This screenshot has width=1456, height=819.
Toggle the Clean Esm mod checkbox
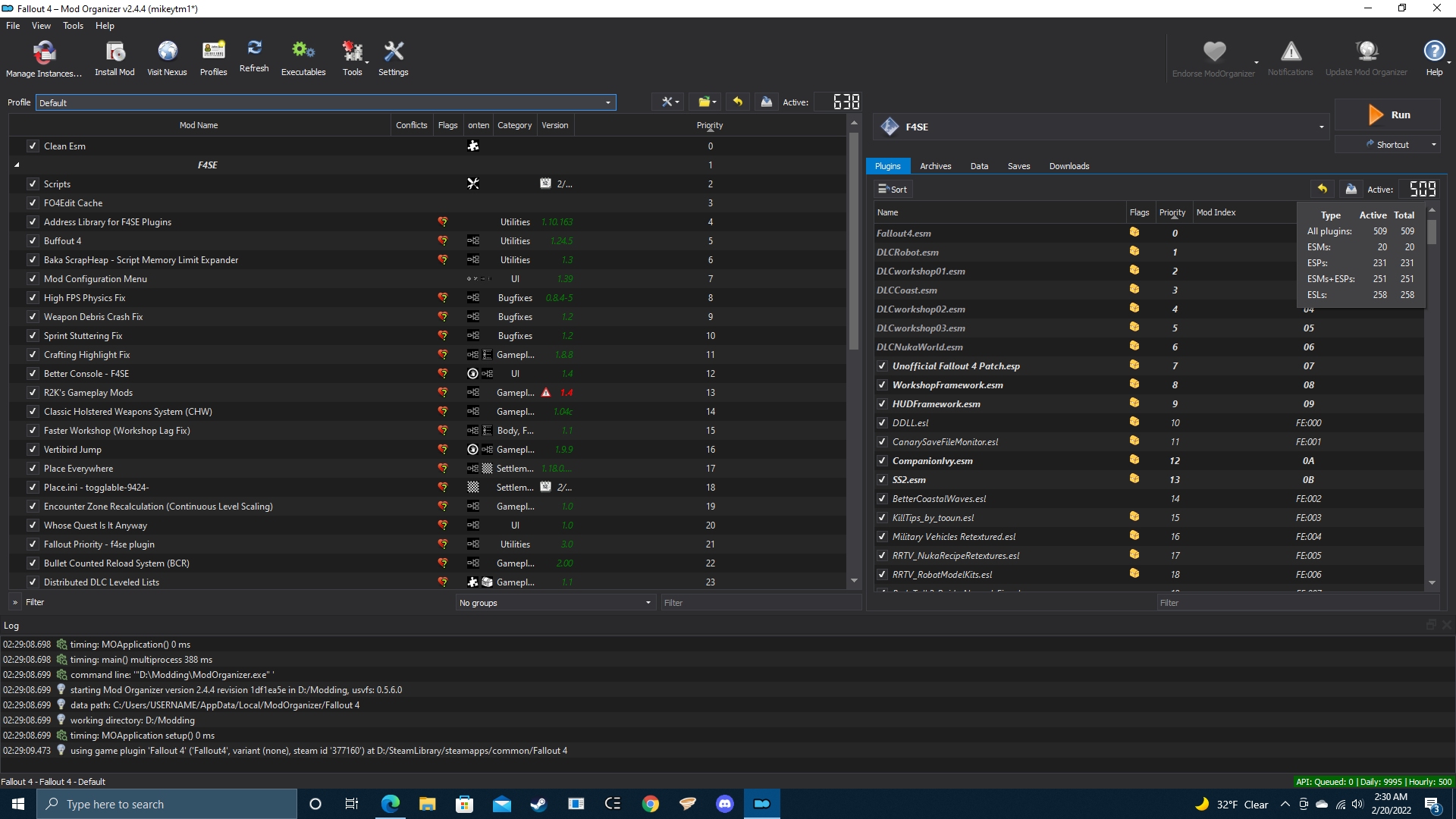click(33, 146)
